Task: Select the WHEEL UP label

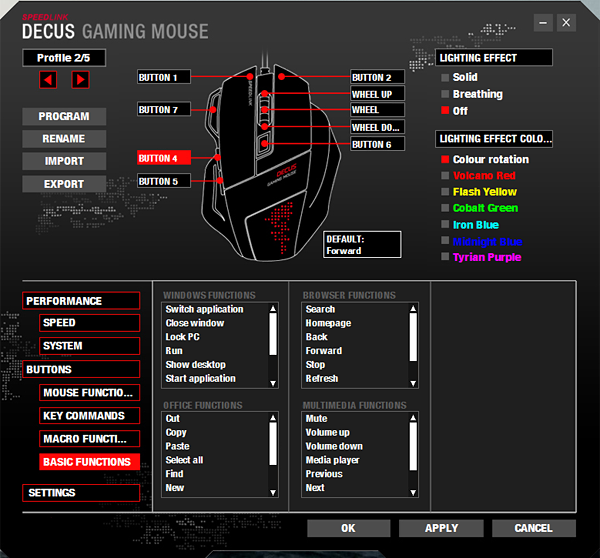Action: point(377,94)
